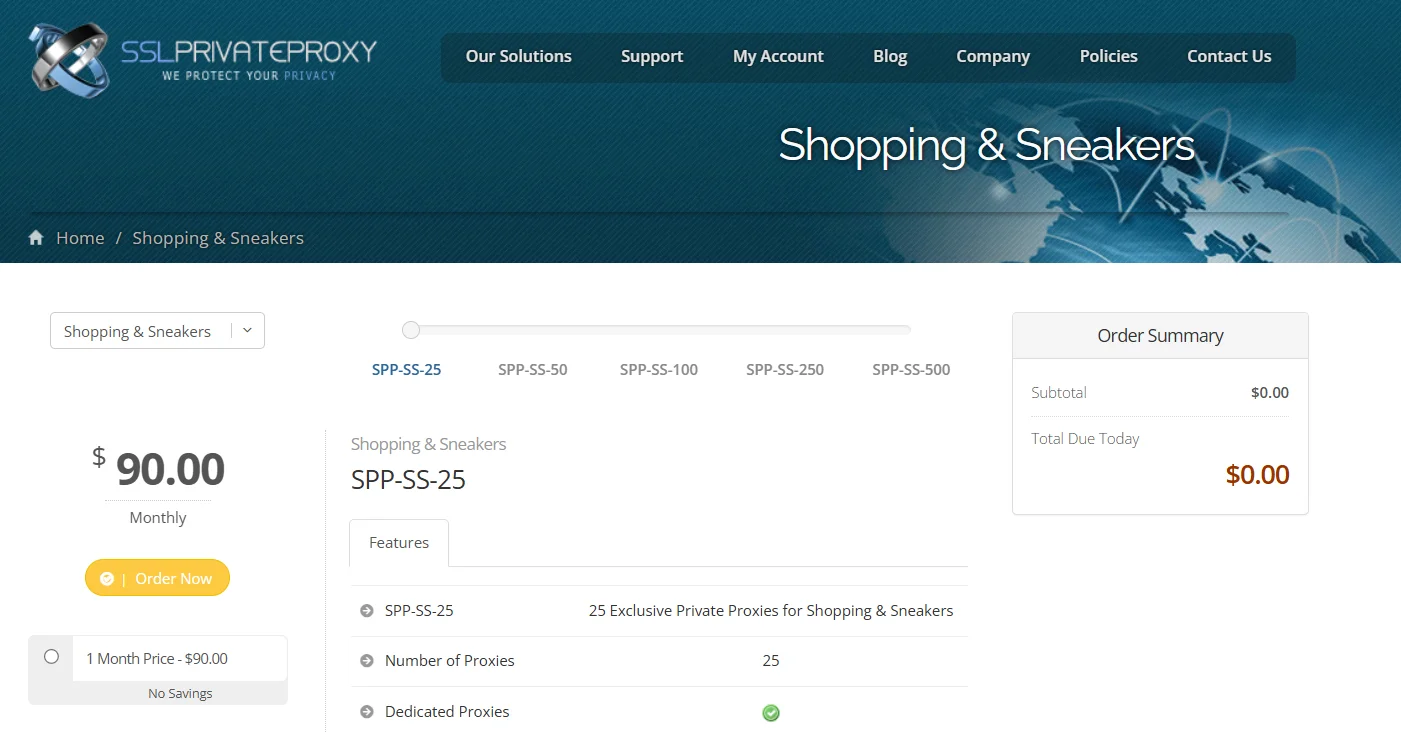Select the 1 Month Price radio button
This screenshot has height=732, width=1401.
pos(51,657)
